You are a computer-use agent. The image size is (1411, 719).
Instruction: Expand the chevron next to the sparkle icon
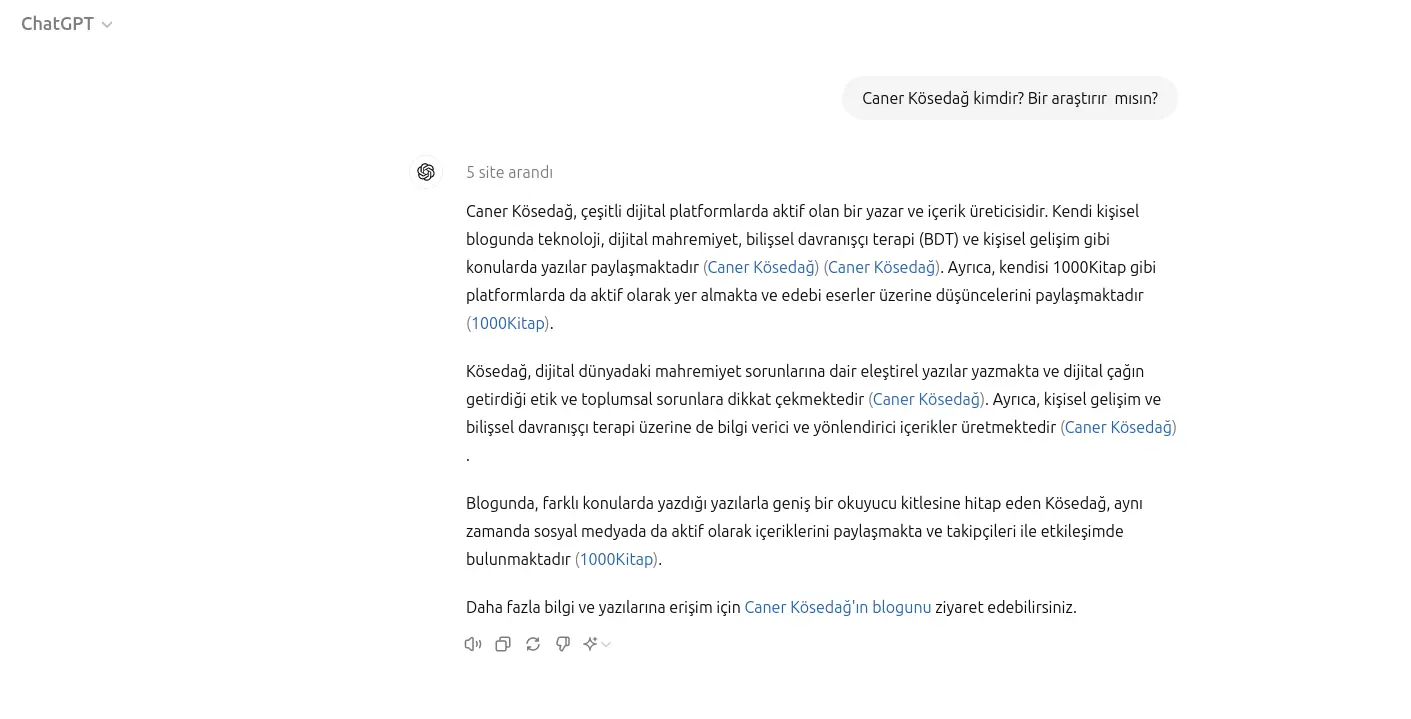click(x=606, y=644)
